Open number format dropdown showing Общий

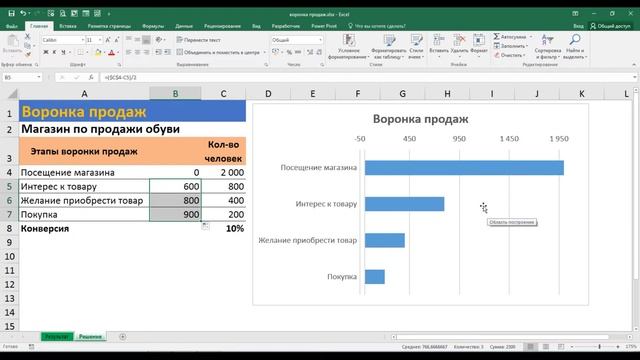320,40
